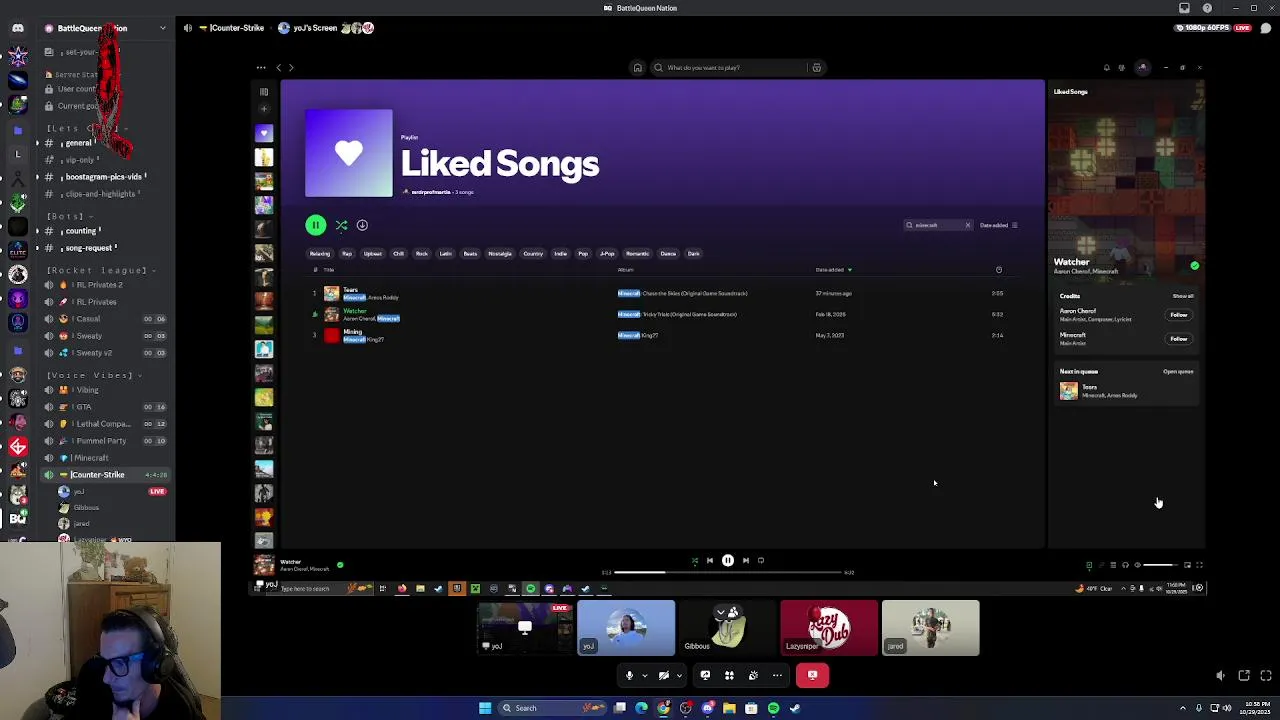This screenshot has height=720, width=1280.
Task: Follow Aaron Cherof in Credits
Action: 1179,315
